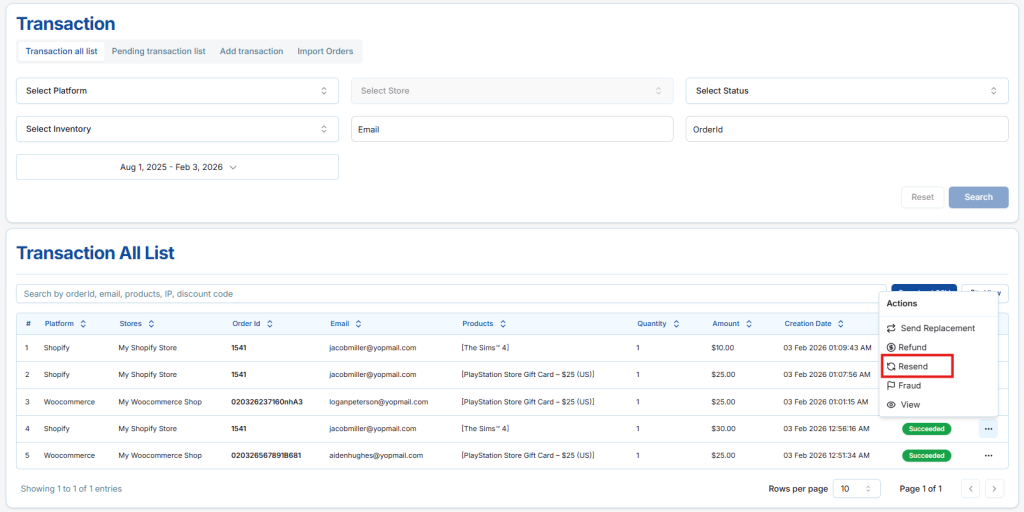Expand the Select Inventory dropdown
Image resolution: width=1024 pixels, height=512 pixels.
(177, 129)
